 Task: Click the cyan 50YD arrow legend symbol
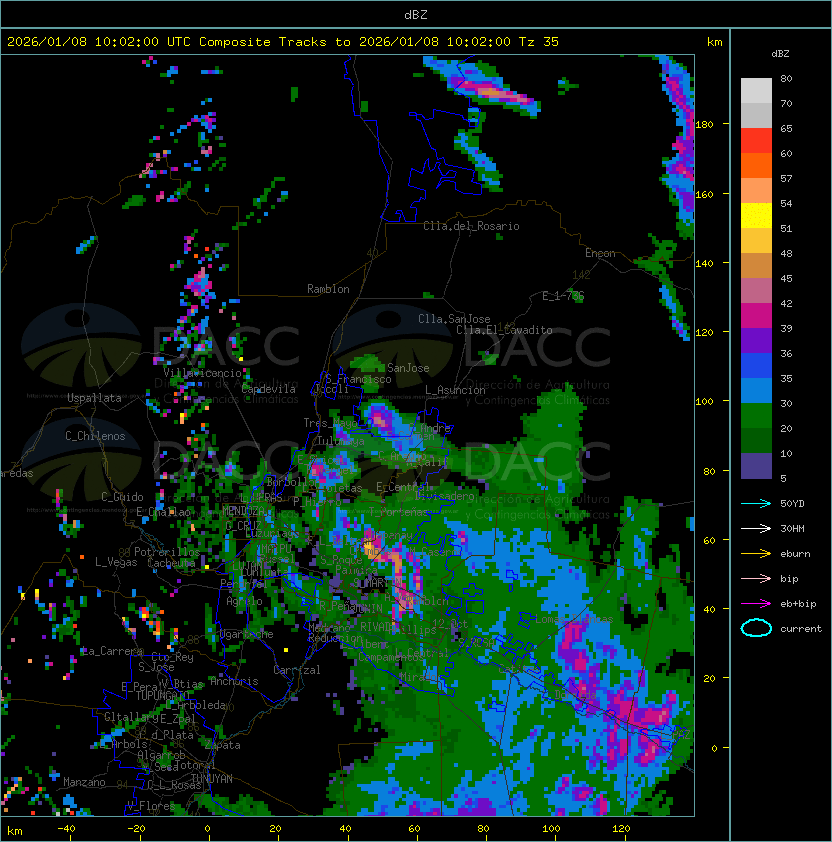[x=756, y=503]
